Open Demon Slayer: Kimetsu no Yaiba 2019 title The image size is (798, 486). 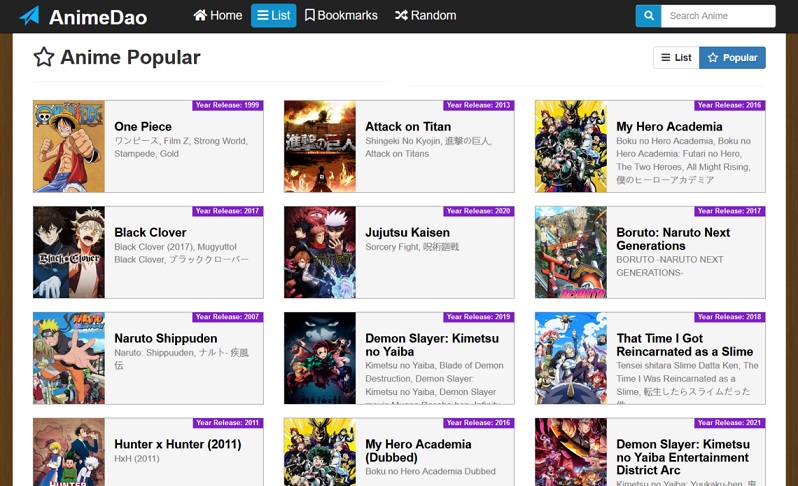(432, 345)
